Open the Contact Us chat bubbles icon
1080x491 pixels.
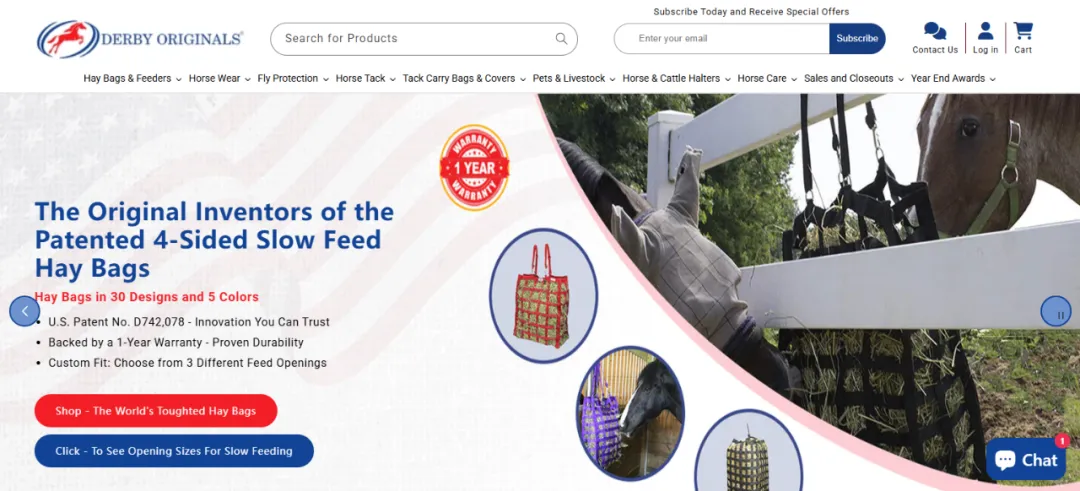click(935, 31)
